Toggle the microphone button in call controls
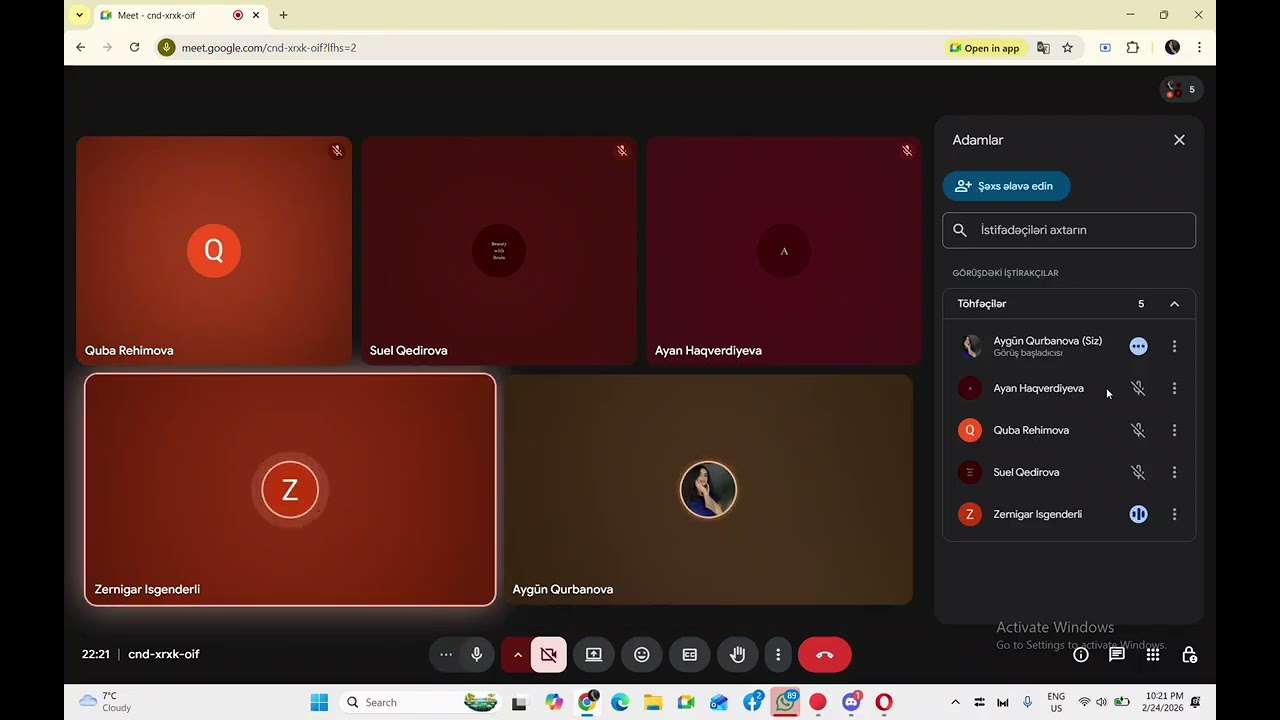 pyautogui.click(x=477, y=655)
